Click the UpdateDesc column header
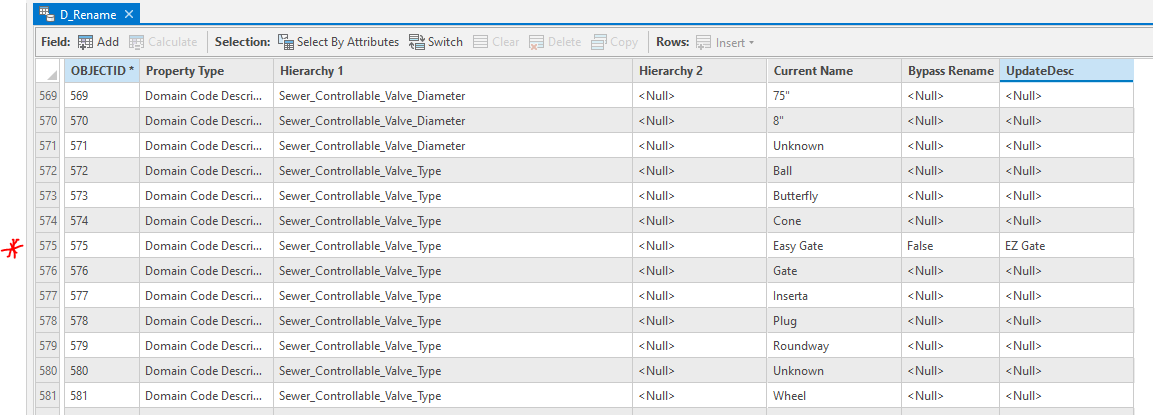The height and width of the screenshot is (415, 1153). point(1065,71)
